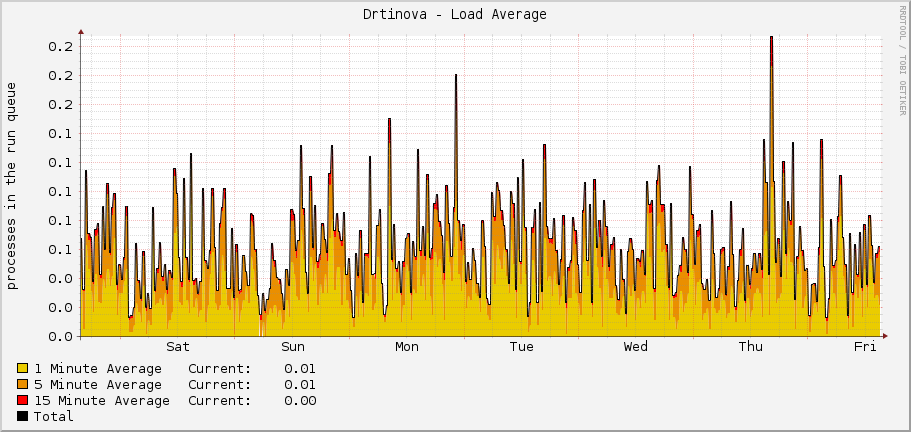911x432 pixels.
Task: Click the 'Current:' label in the 5 Minute Average row
Action: (x=220, y=384)
